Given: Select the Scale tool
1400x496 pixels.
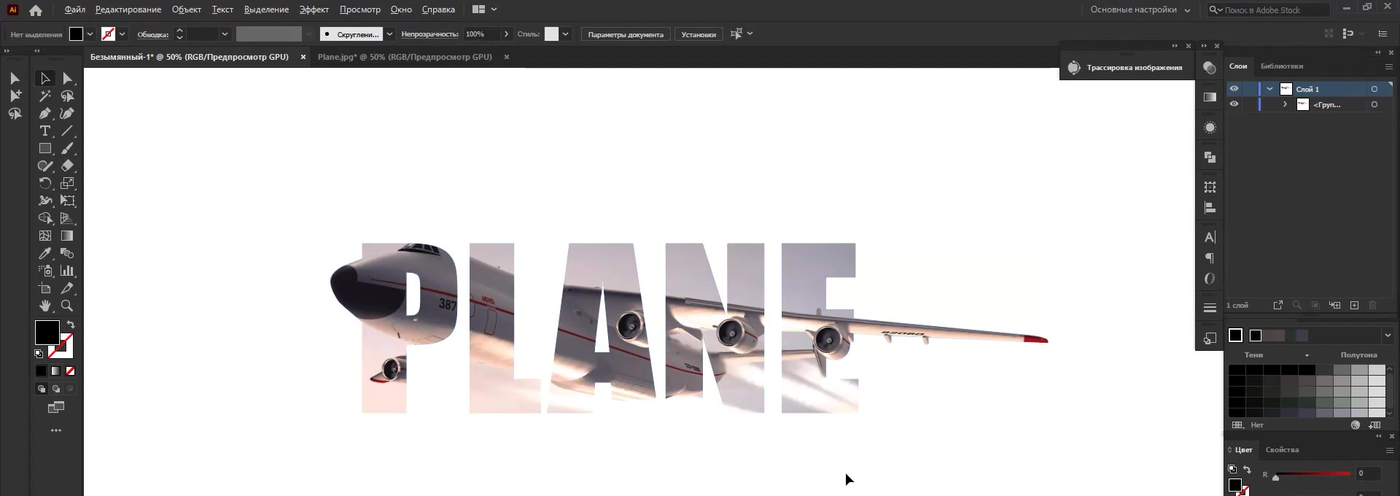Looking at the screenshot, I should (67, 184).
